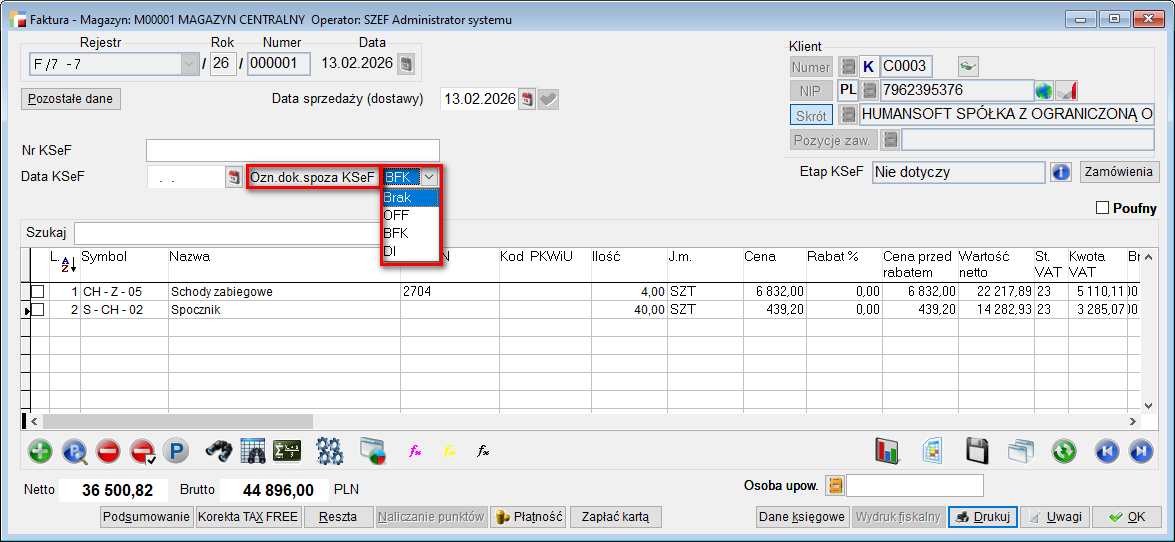
Task: Open the blue gears settings icon
Action: pyautogui.click(x=330, y=451)
